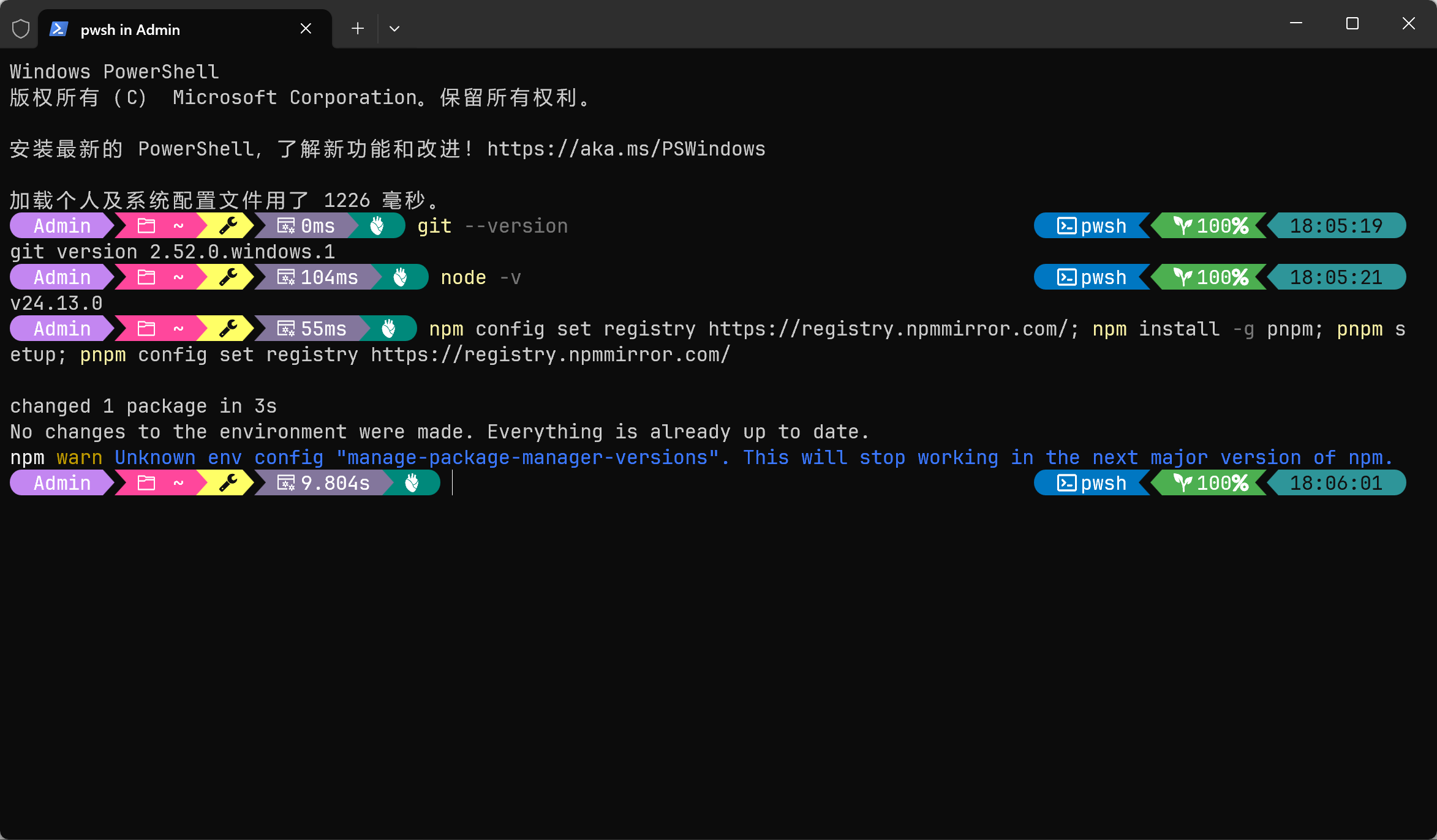Click the admin shield icon in title bar
Image resolution: width=1437 pixels, height=840 pixels.
21,29
